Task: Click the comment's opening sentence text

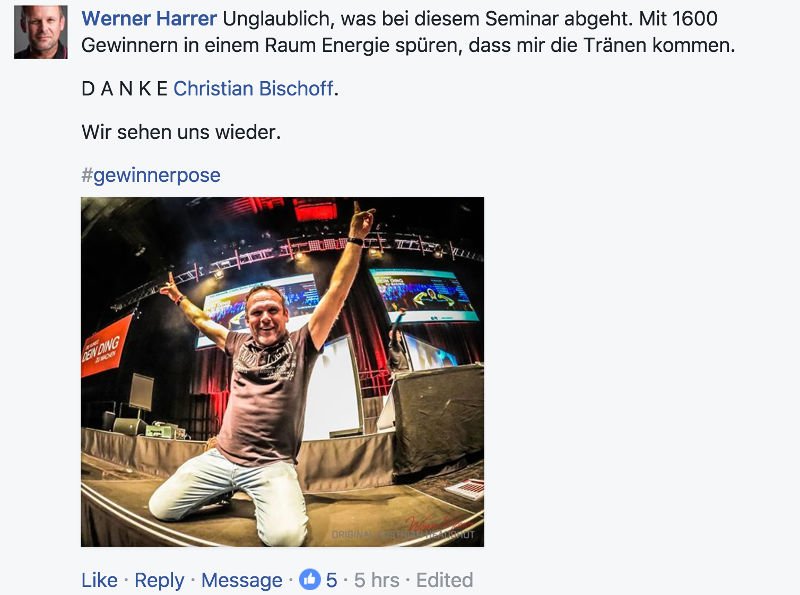Action: pos(428,19)
